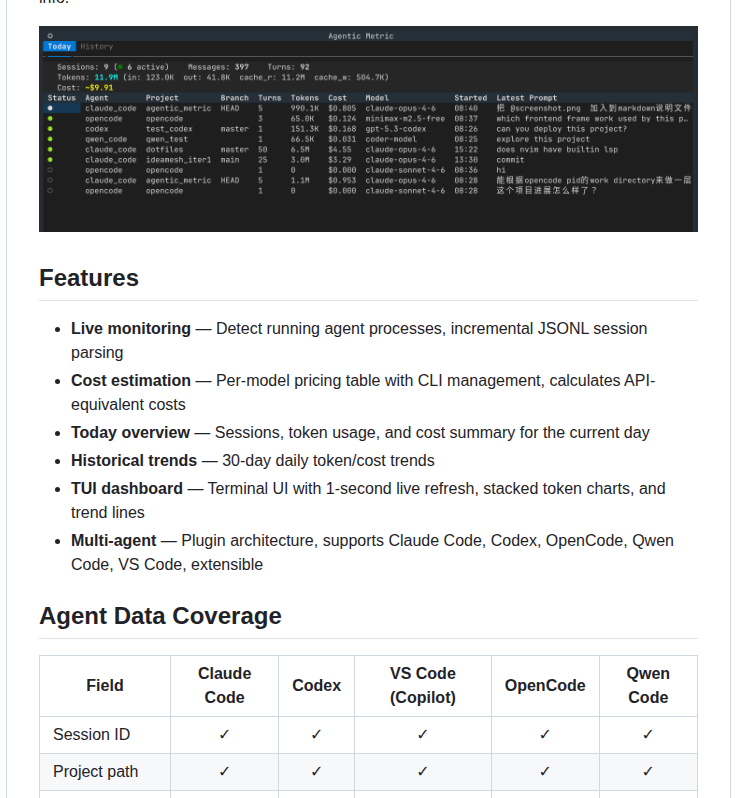The width and height of the screenshot is (747, 798).
Task: Click the bold 'Cost estimation' text
Action: pyautogui.click(x=131, y=380)
